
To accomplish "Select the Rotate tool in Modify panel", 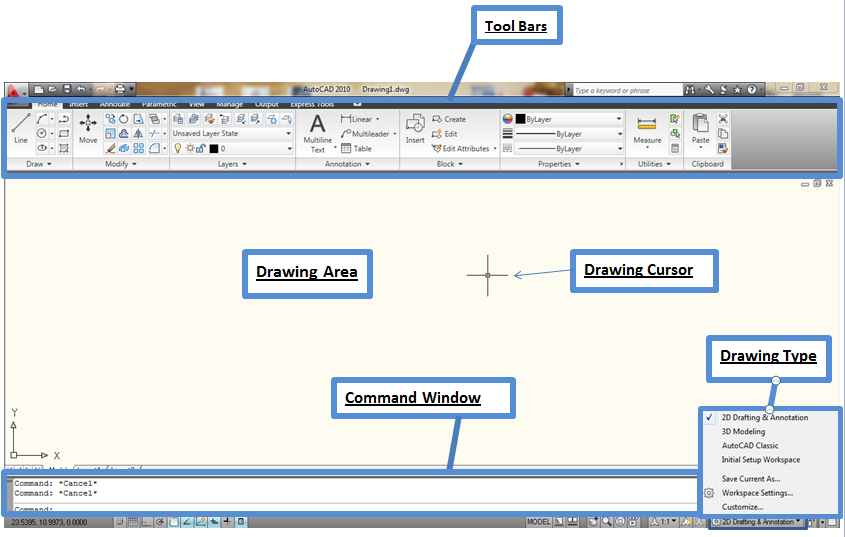I will (124, 119).
